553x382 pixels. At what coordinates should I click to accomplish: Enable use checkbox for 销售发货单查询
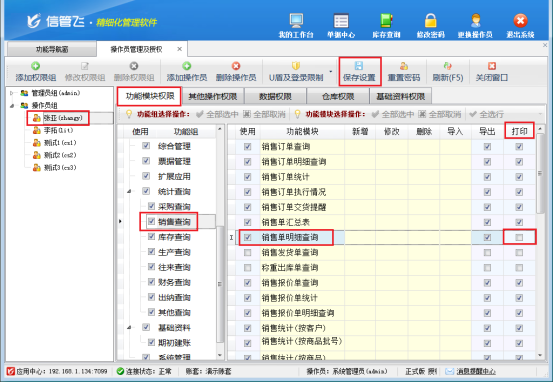click(x=248, y=253)
